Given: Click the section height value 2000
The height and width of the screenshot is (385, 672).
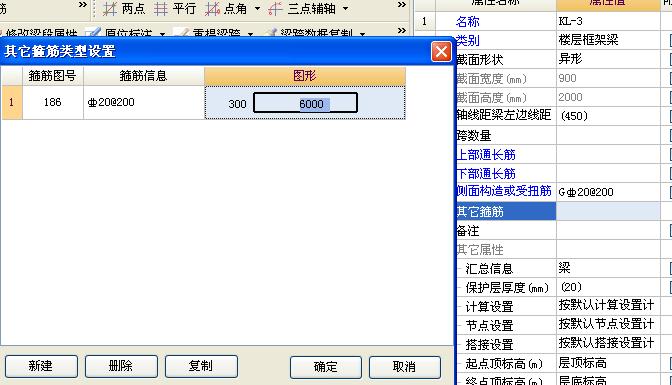Looking at the screenshot, I should point(570,97).
